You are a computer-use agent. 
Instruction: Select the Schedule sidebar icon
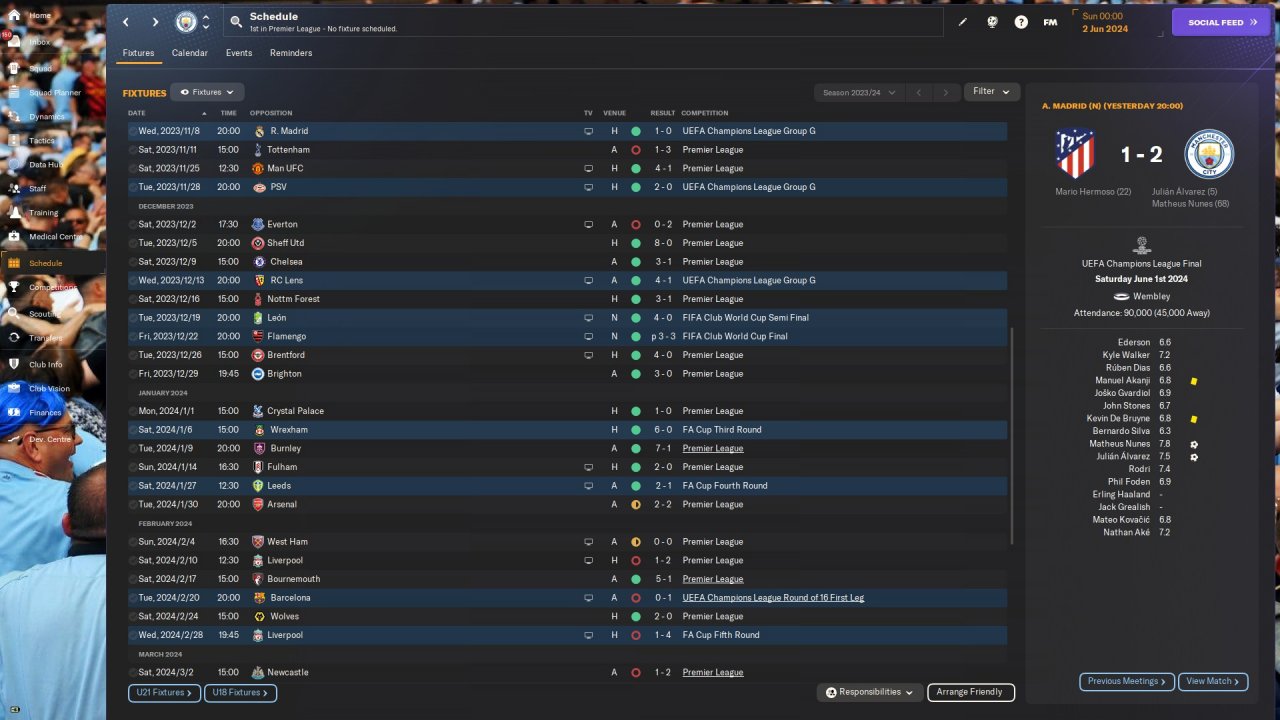tap(15, 263)
